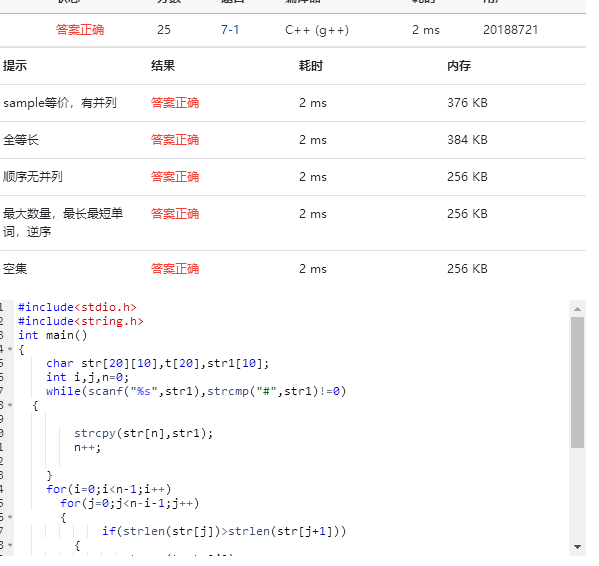The width and height of the screenshot is (599, 566).
Task: Collapse the if block fold arrow
Action: coord(10,545)
